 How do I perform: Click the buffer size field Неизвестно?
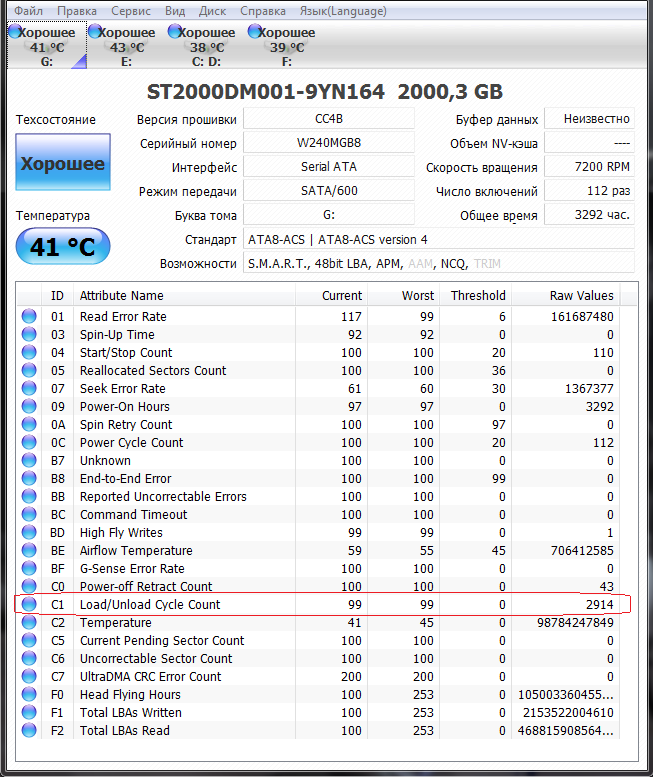pyautogui.click(x=589, y=119)
